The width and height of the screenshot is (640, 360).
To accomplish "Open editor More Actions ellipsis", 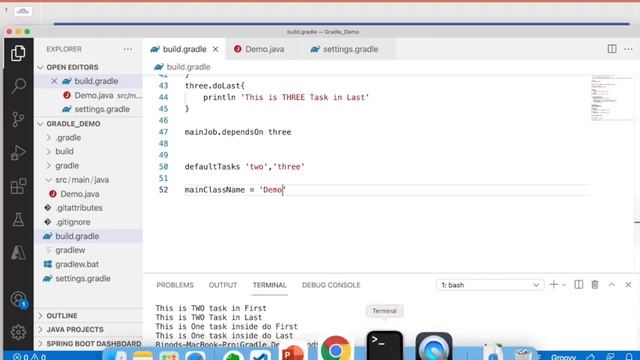I will 628,49.
